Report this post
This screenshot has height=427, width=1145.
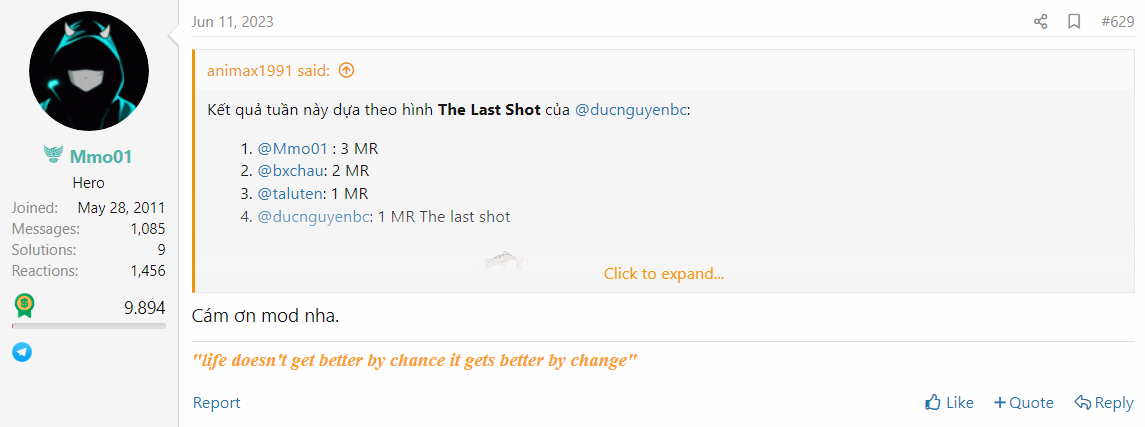[x=216, y=402]
